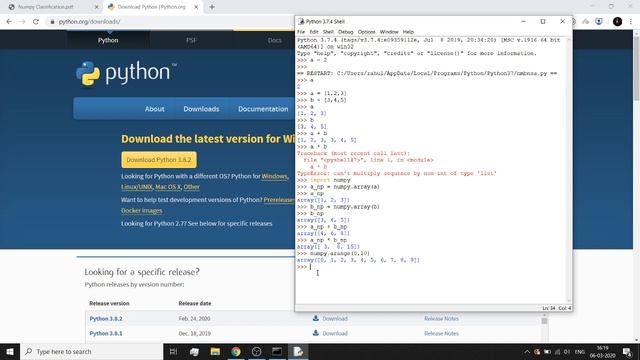Reload the python.org page
Viewport: 640px width, 360px height.
click(36, 22)
